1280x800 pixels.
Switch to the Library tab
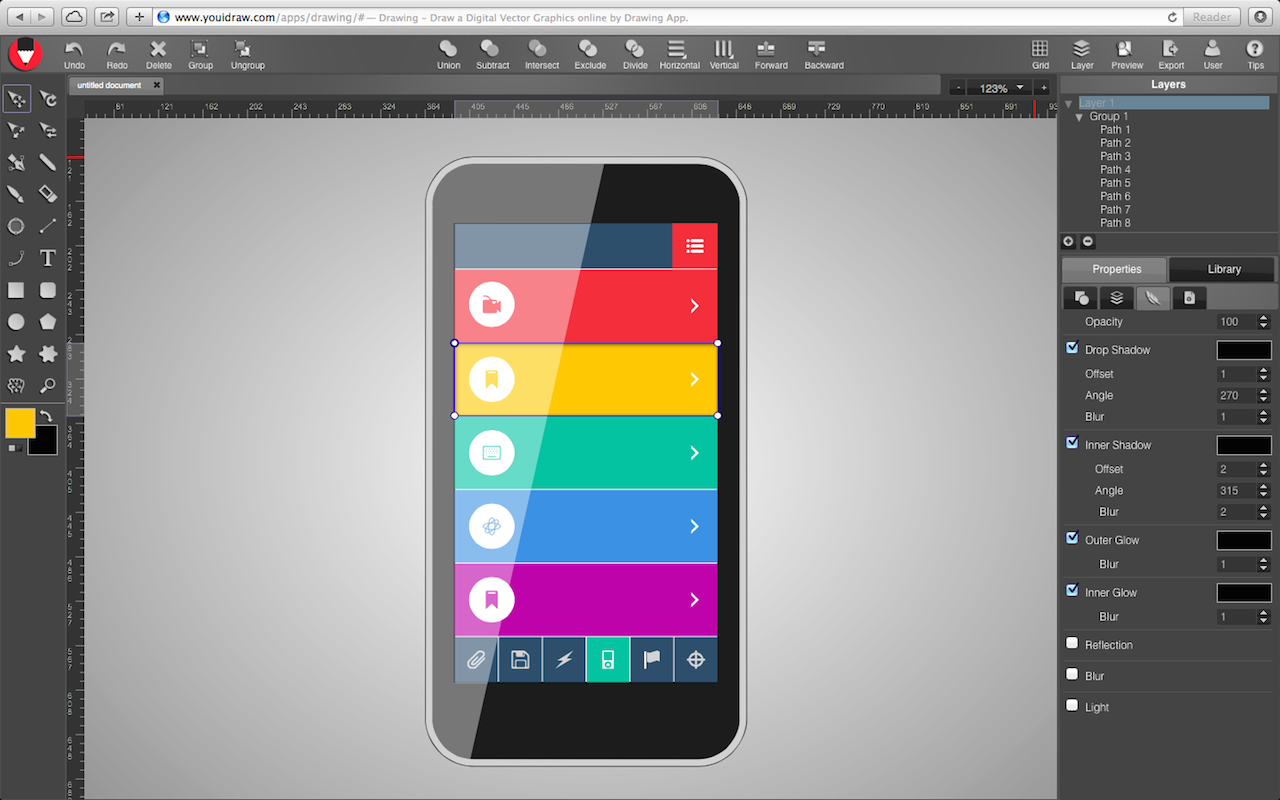click(1221, 269)
